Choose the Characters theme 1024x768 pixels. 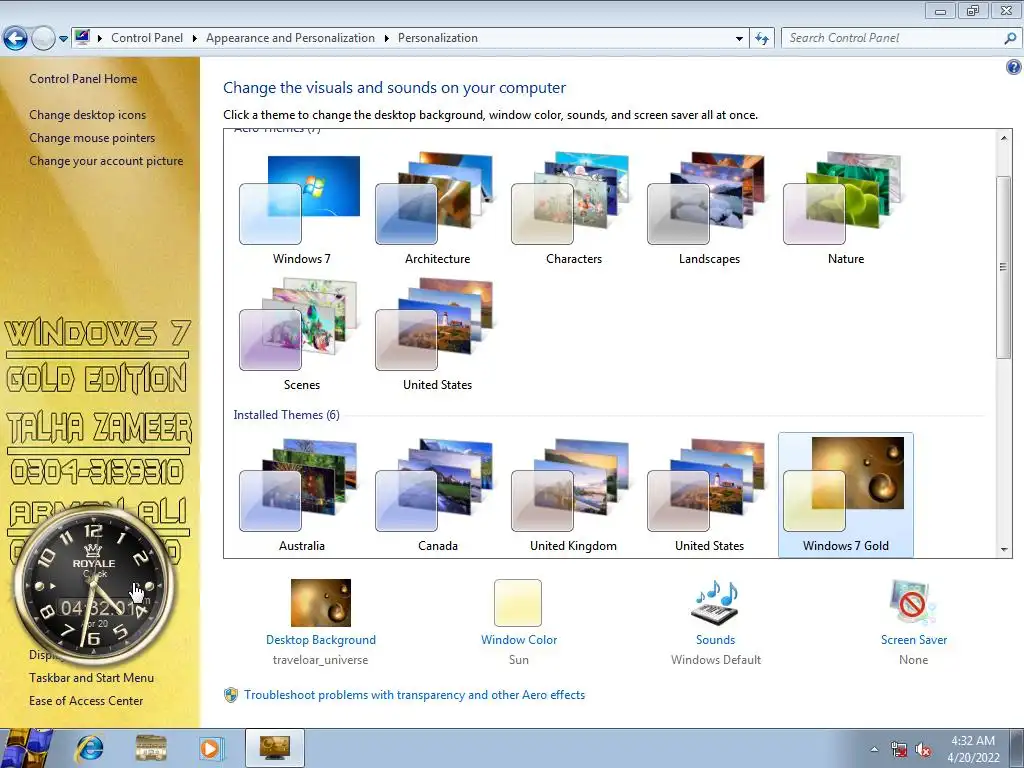click(573, 209)
